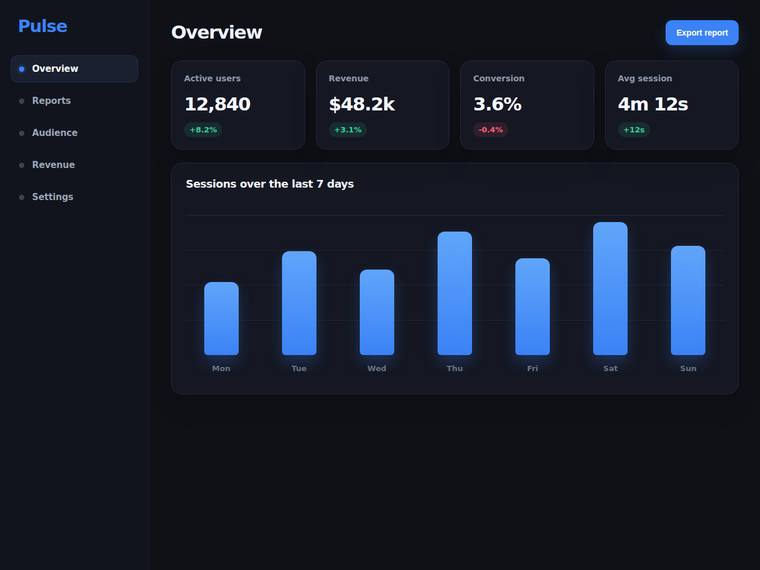
Task: Click the Export report button
Action: (x=702, y=32)
